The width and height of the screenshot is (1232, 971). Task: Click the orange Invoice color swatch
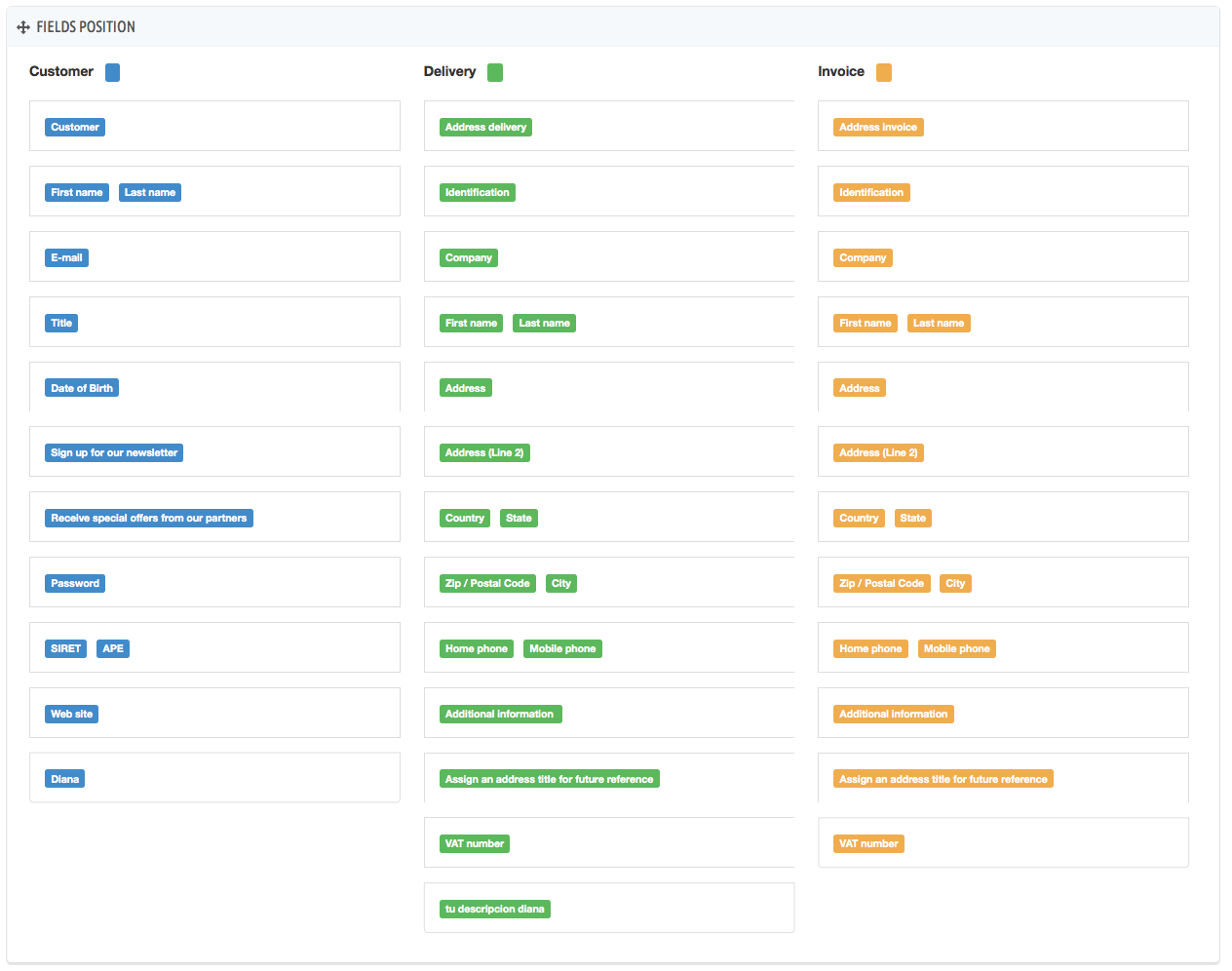click(x=884, y=72)
